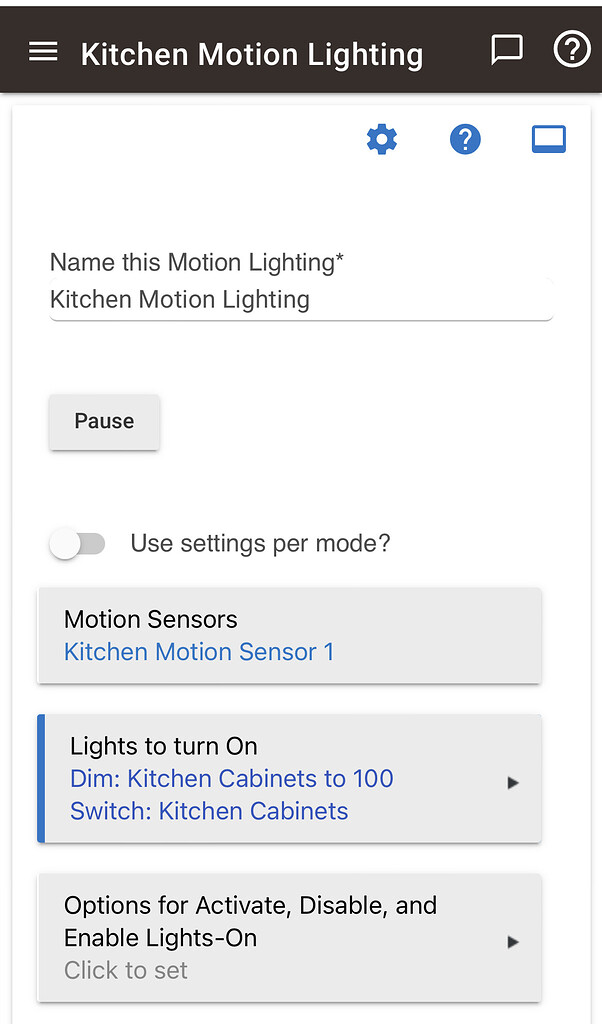The height and width of the screenshot is (1024, 602).
Task: Open the hamburger navigation menu
Action: [42, 51]
